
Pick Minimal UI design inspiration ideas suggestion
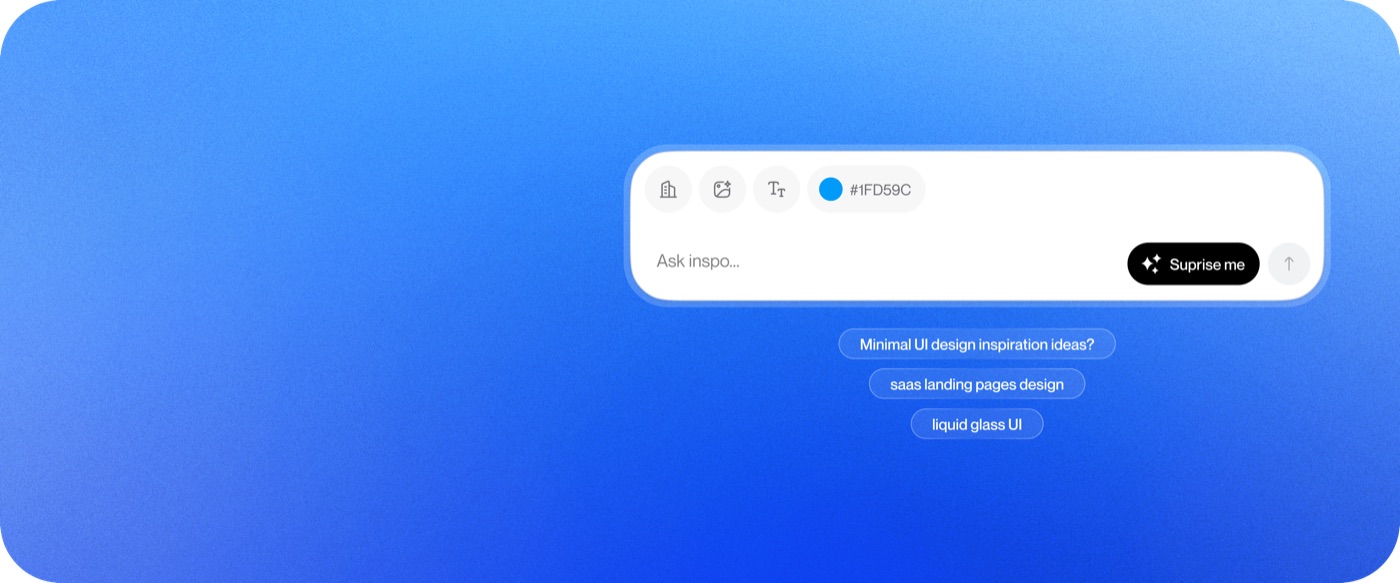click(977, 344)
